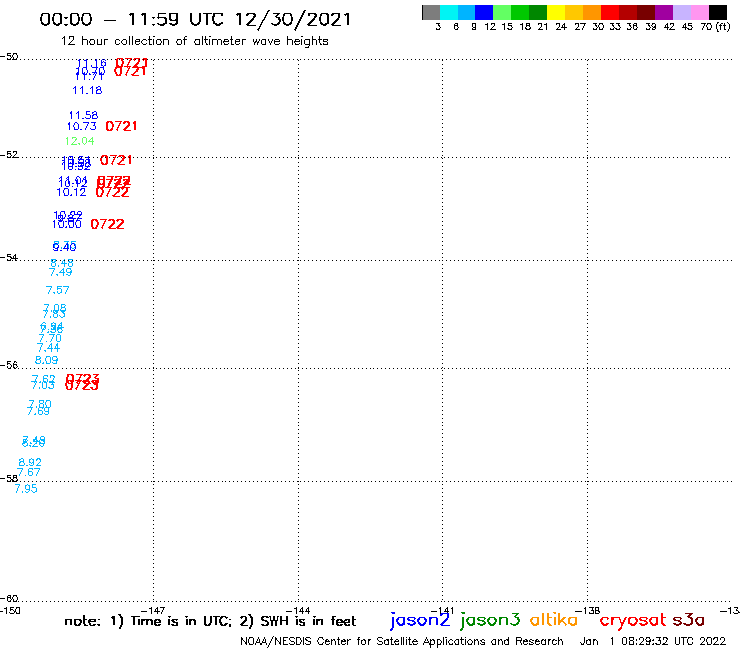This screenshot has width=740, height=650.
Task: Select the wave height reading 10.73
Action: 82,126
